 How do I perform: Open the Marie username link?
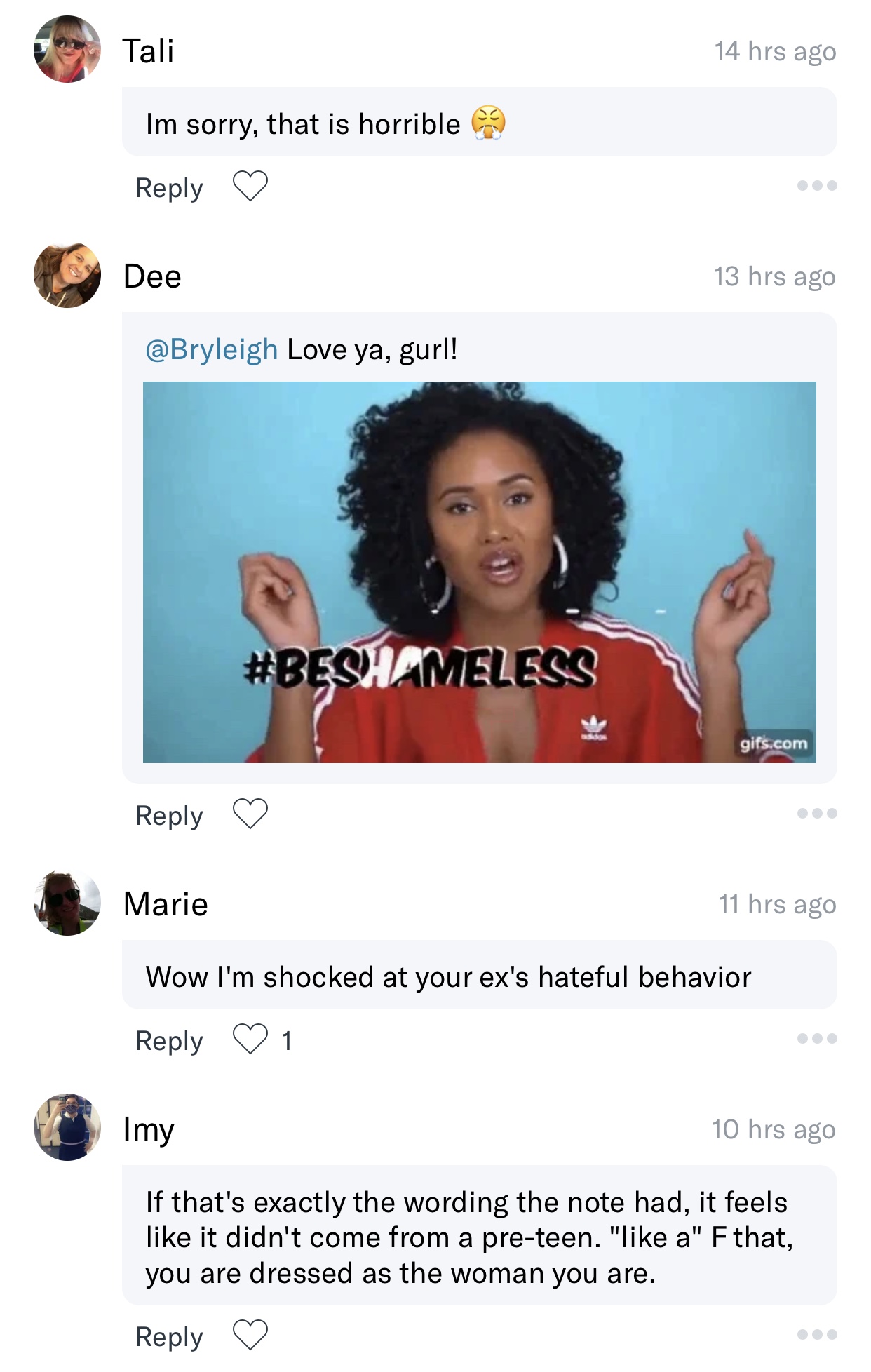pyautogui.click(x=166, y=903)
